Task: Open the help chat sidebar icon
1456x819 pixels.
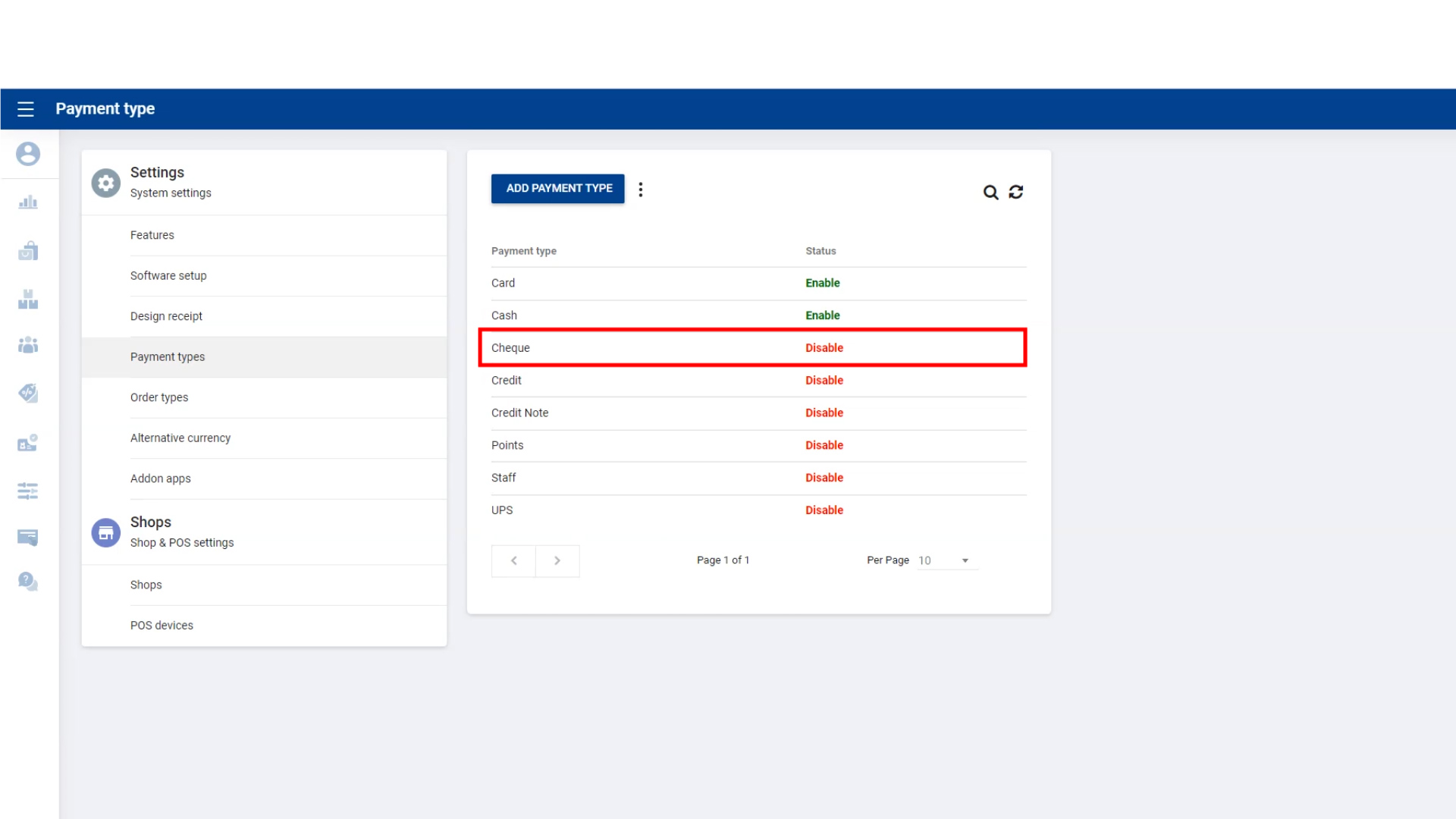Action: coord(28,582)
